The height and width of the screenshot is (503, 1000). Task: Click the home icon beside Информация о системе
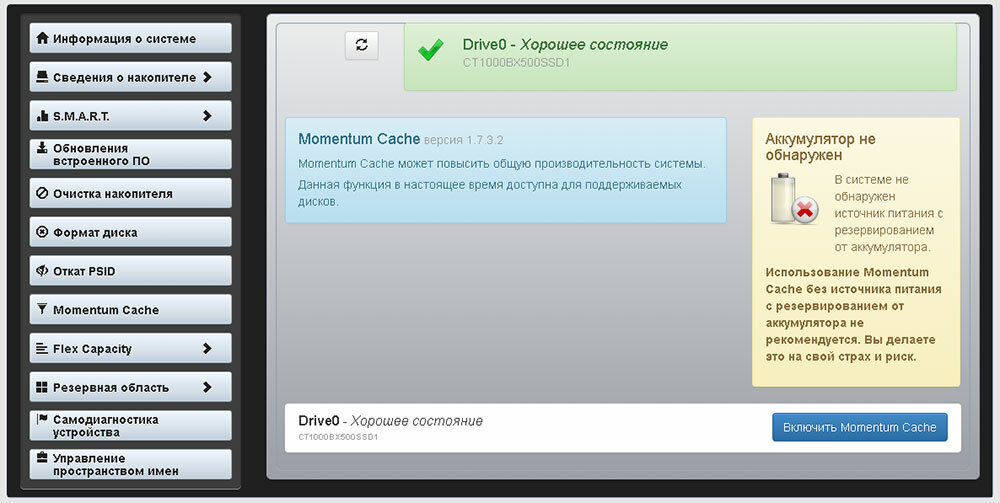[x=42, y=38]
